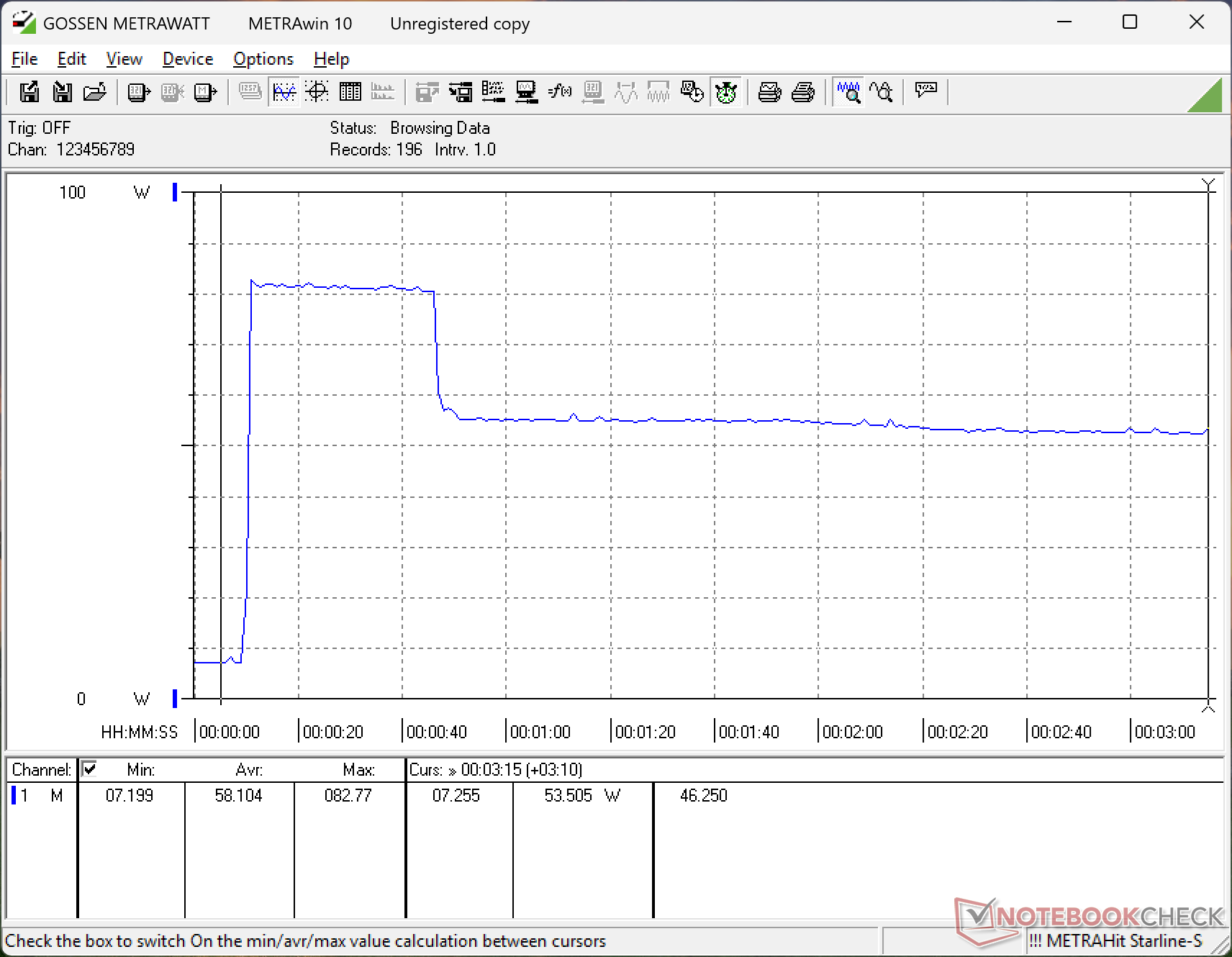
Task: Click the zoom waveform magnifier icon
Action: tap(848, 92)
